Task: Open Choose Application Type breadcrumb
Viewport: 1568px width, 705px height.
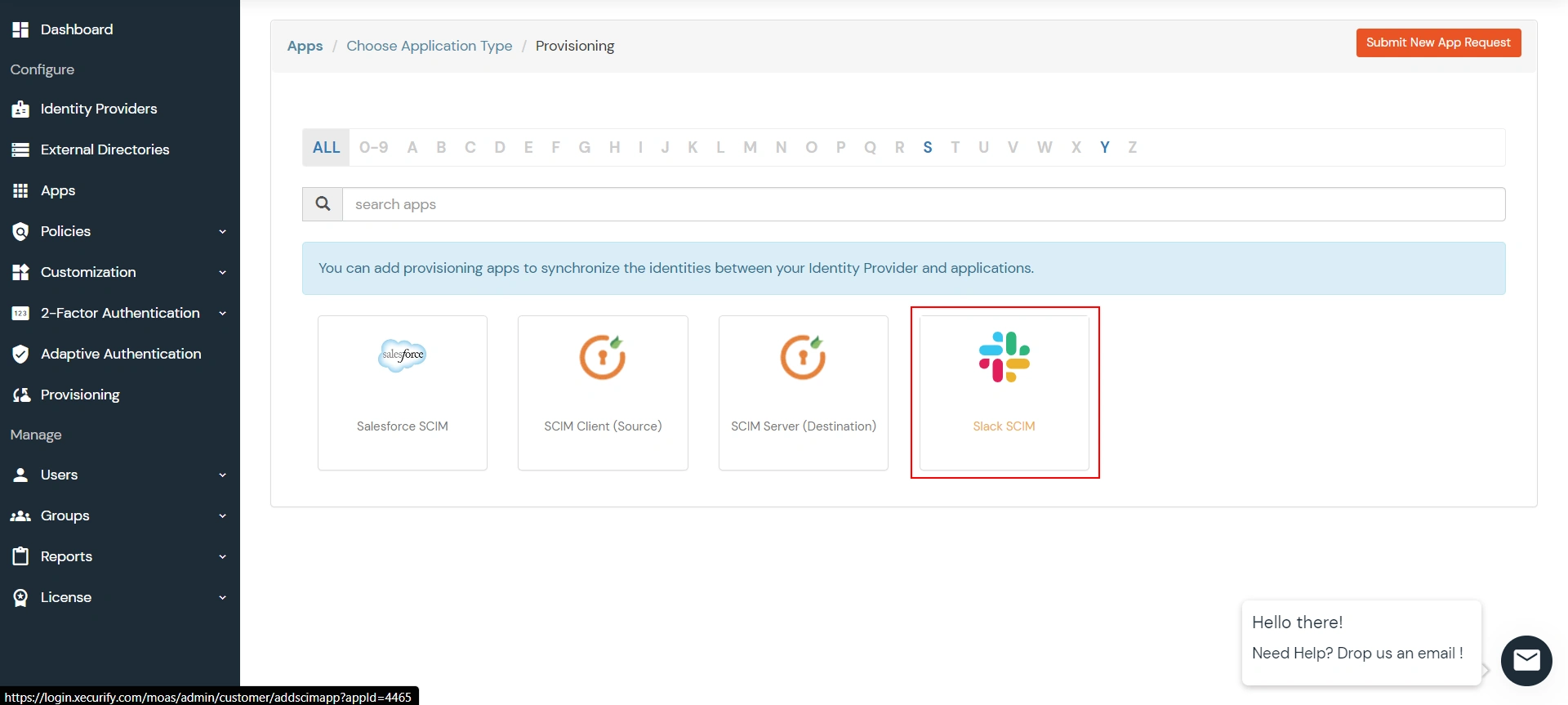Action: (430, 46)
